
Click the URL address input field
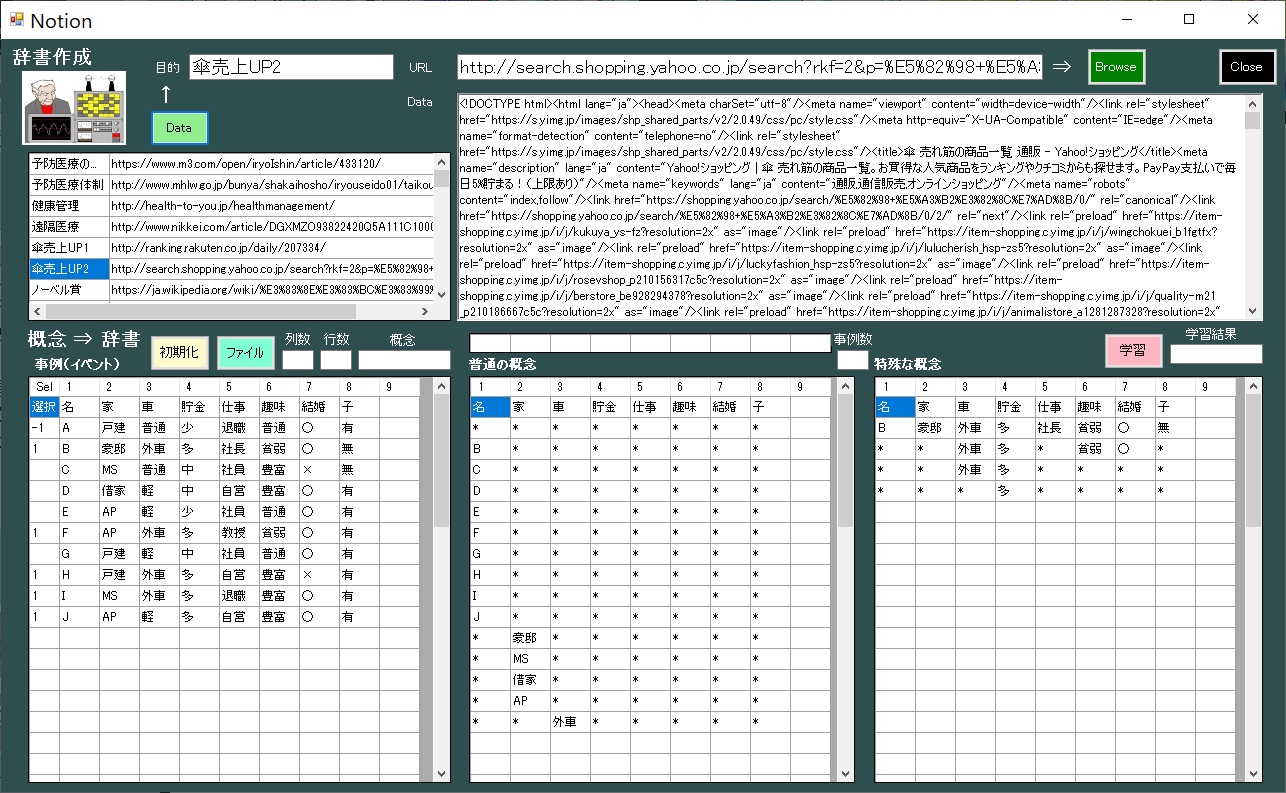pyautogui.click(x=749, y=67)
